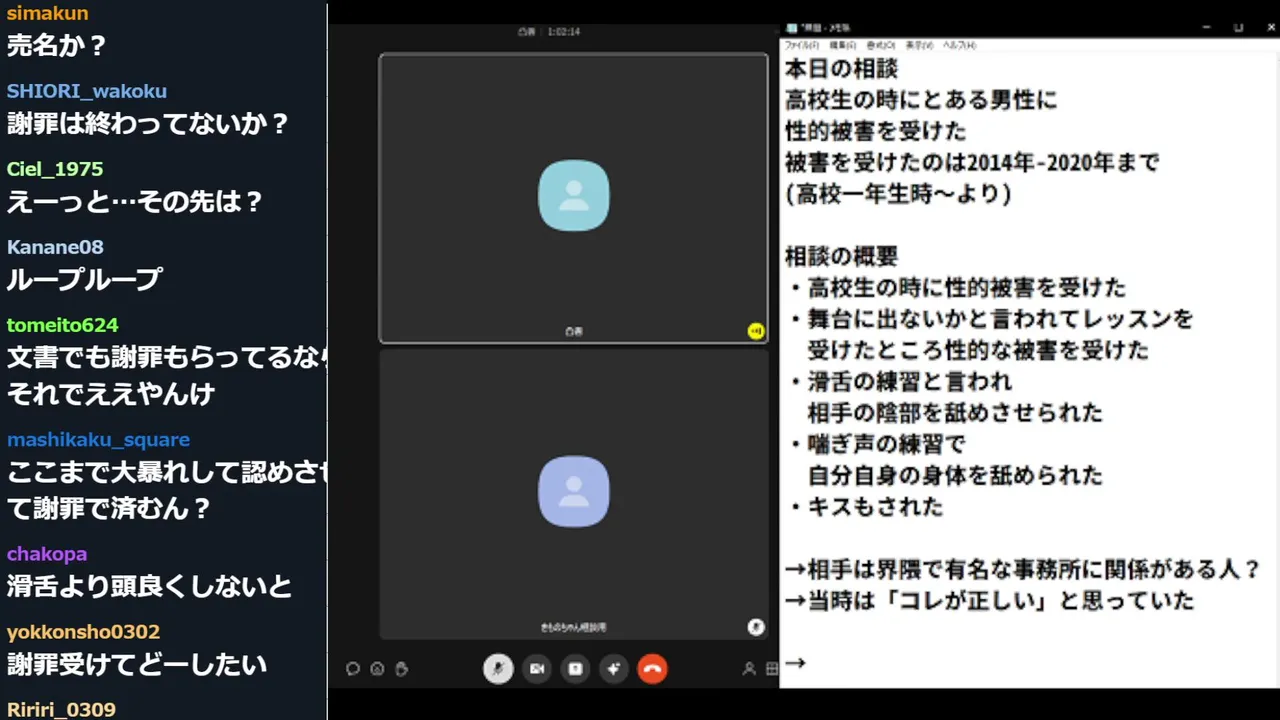Click chat message 滑舌より頭良くしないと
Image resolution: width=1280 pixels, height=720 pixels.
click(150, 586)
